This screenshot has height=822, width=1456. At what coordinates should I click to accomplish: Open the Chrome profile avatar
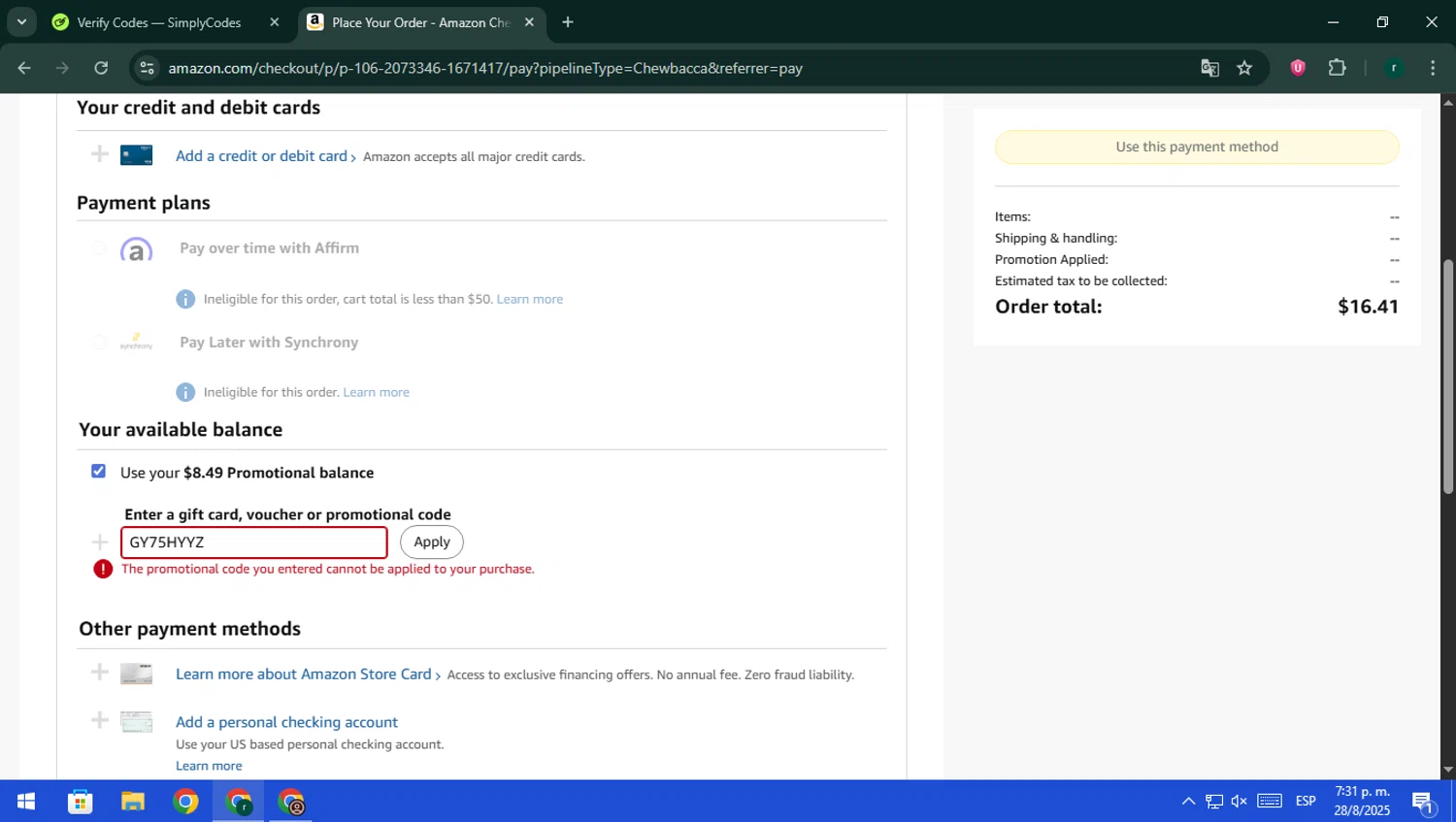[x=1394, y=68]
